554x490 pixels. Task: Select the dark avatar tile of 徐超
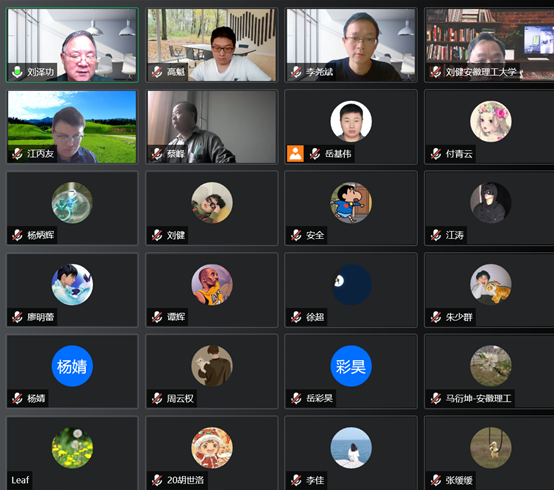click(x=351, y=290)
